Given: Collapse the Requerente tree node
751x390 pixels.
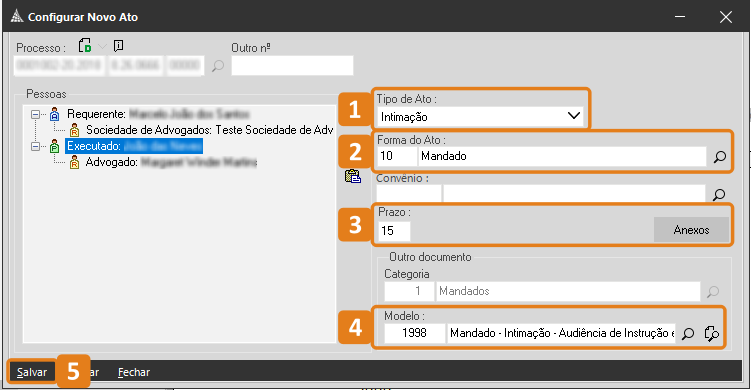Looking at the screenshot, I should (35, 114).
